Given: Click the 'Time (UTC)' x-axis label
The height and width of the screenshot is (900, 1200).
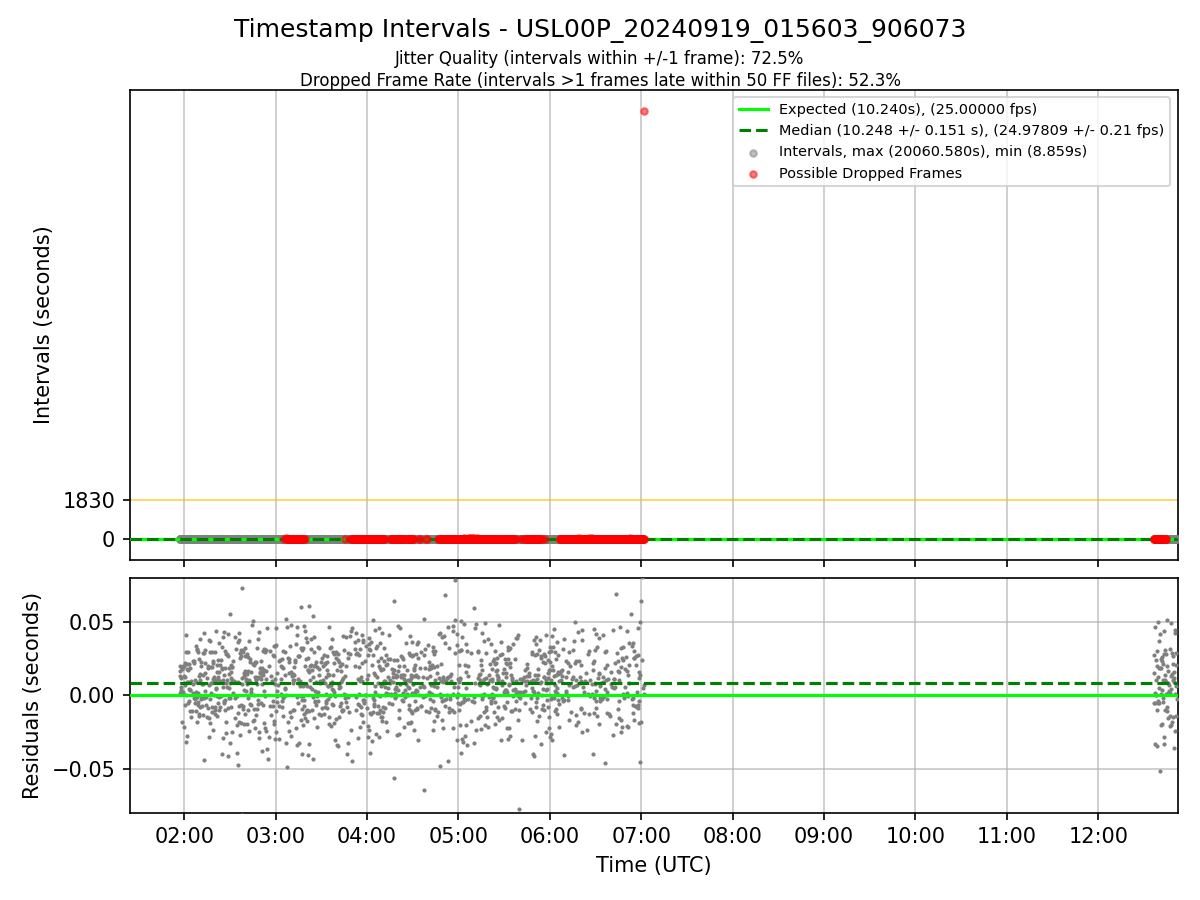Looking at the screenshot, I should point(654,865).
